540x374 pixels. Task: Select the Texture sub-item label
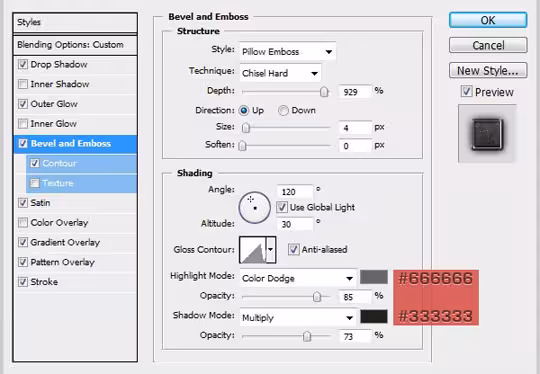tap(58, 183)
